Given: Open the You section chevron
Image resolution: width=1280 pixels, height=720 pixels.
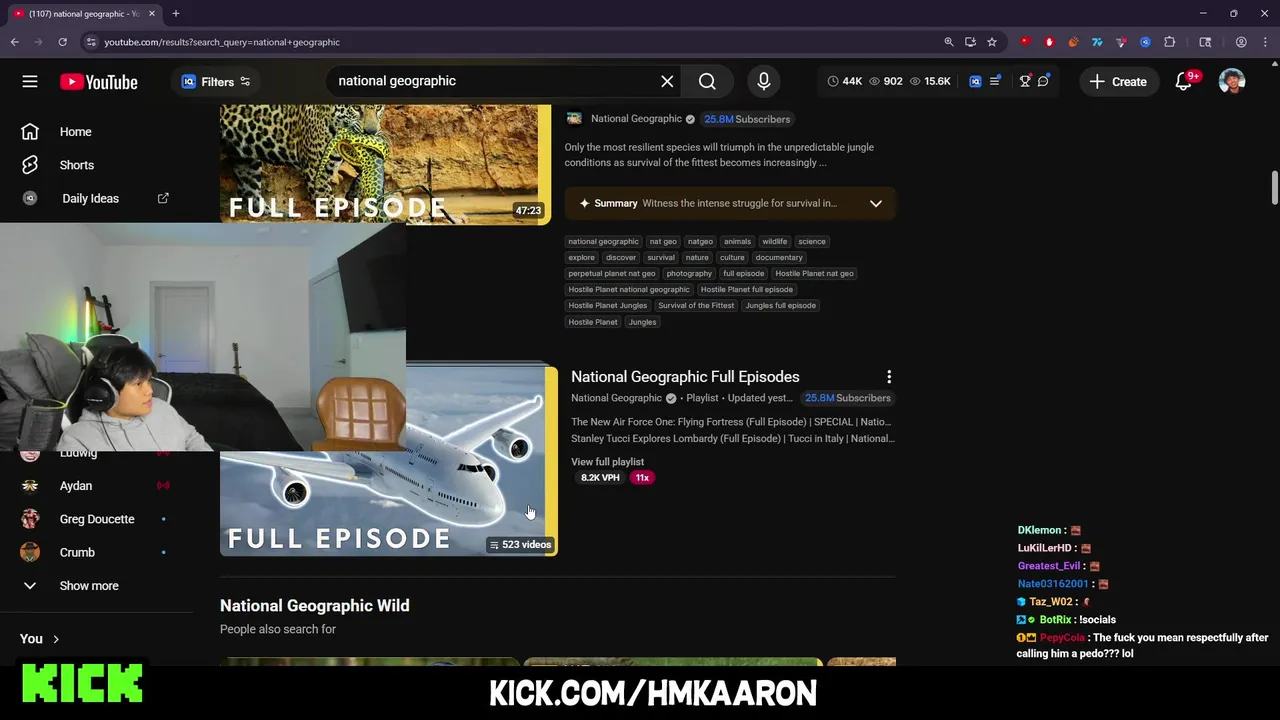Looking at the screenshot, I should (x=56, y=639).
